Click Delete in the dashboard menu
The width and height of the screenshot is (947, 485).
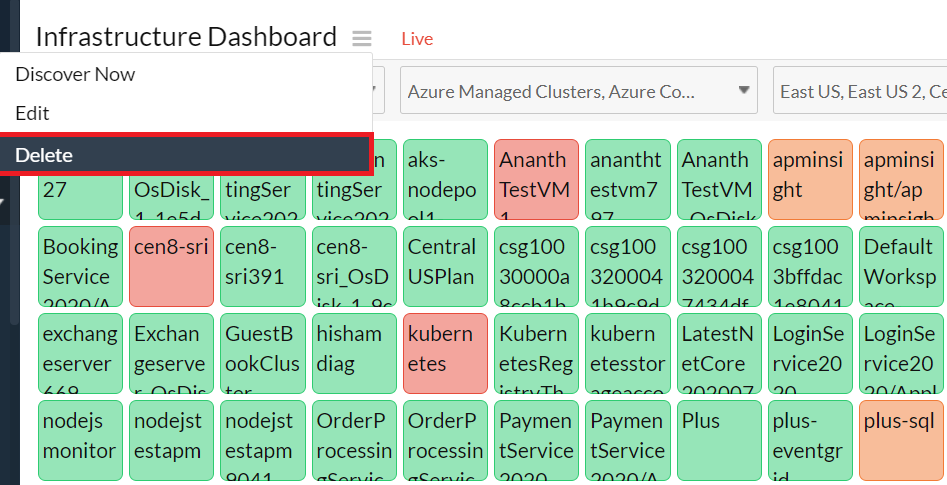[x=44, y=155]
